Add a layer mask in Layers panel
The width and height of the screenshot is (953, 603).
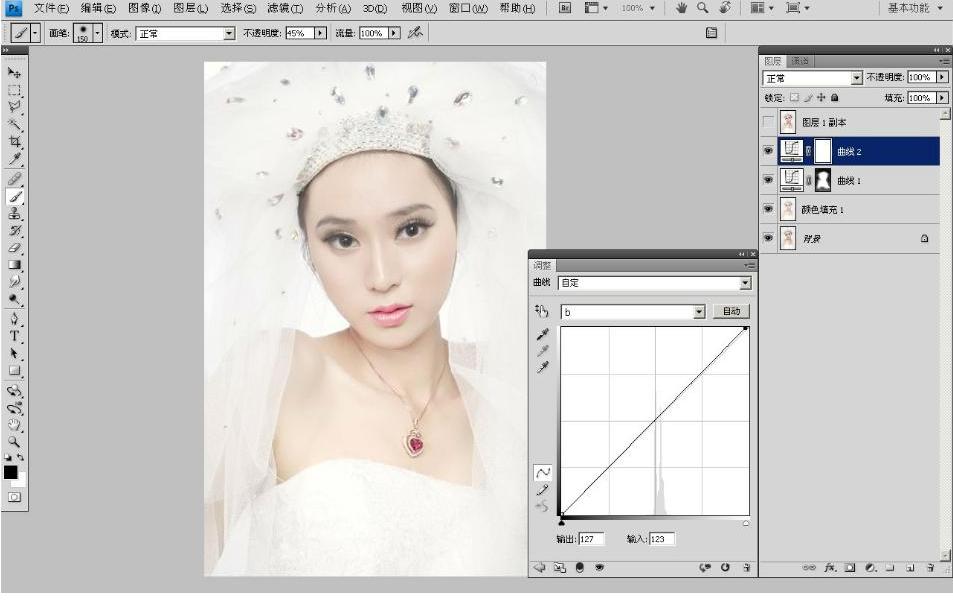tap(850, 568)
